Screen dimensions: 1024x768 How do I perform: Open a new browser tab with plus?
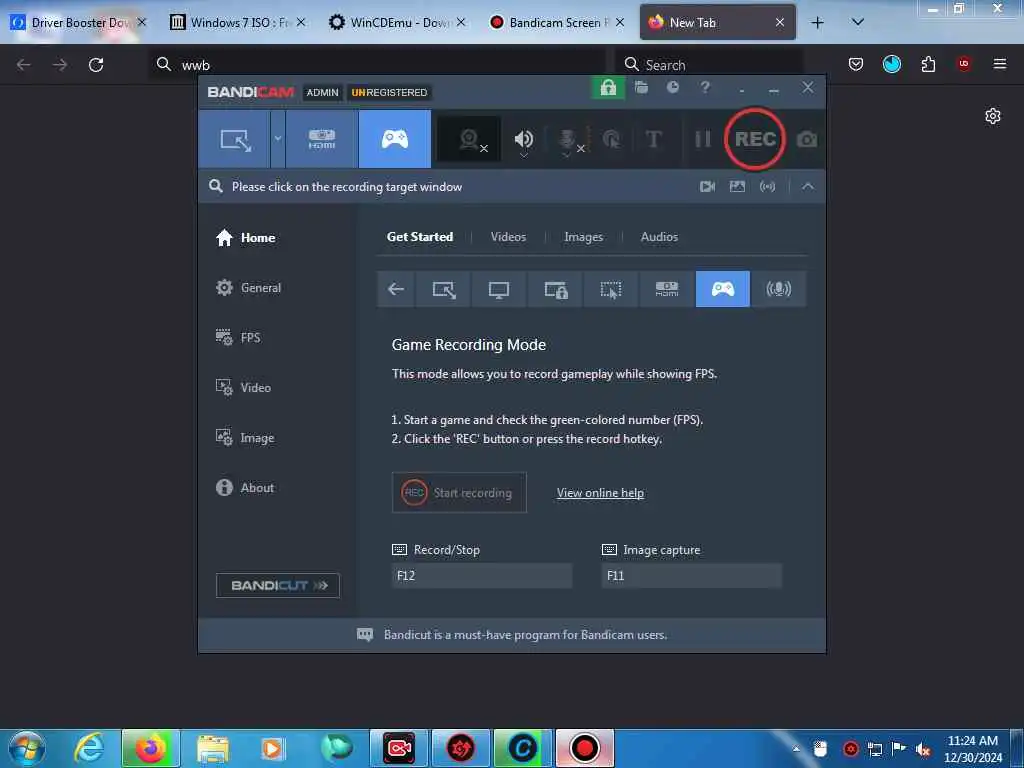coord(817,22)
